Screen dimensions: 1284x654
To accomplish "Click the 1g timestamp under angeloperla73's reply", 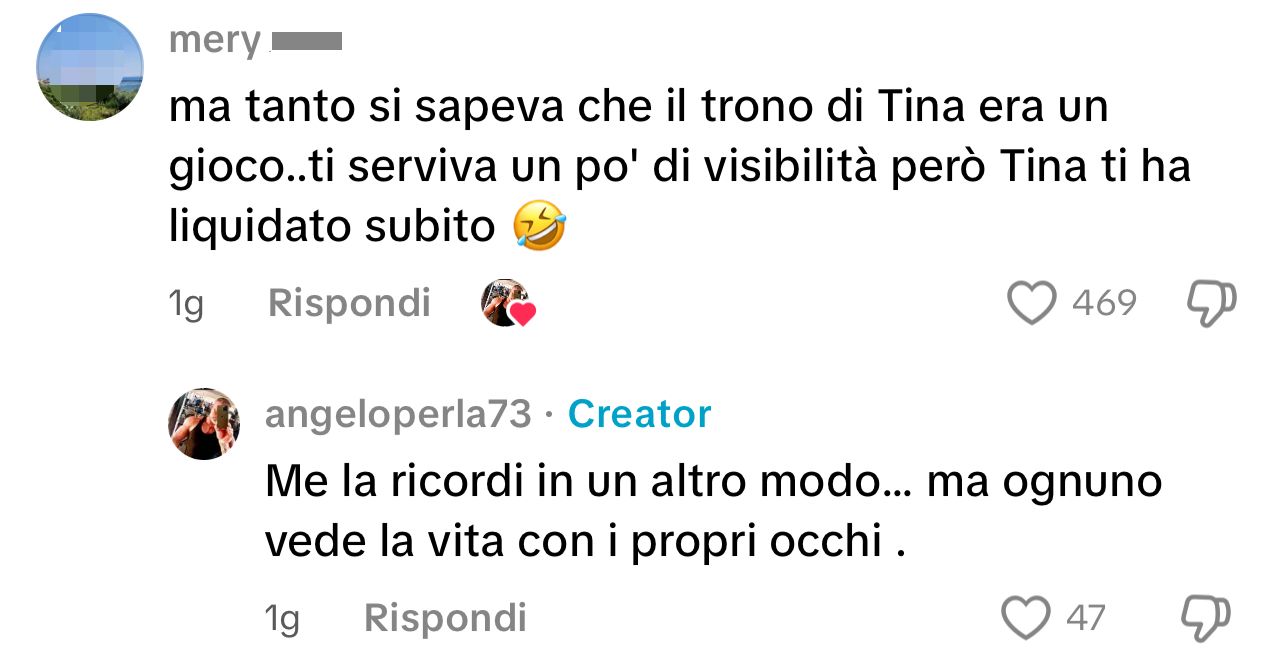I will click(x=282, y=619).
